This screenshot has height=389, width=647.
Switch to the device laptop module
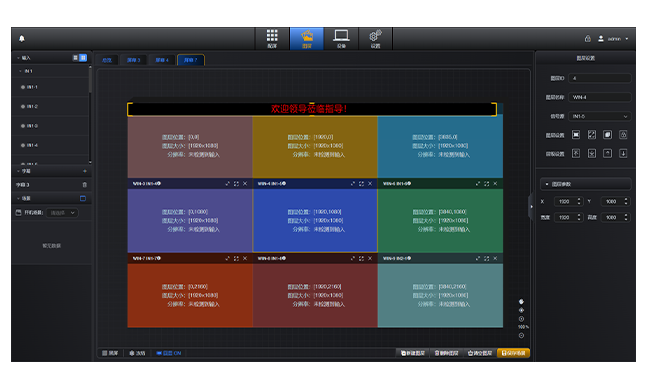point(341,39)
